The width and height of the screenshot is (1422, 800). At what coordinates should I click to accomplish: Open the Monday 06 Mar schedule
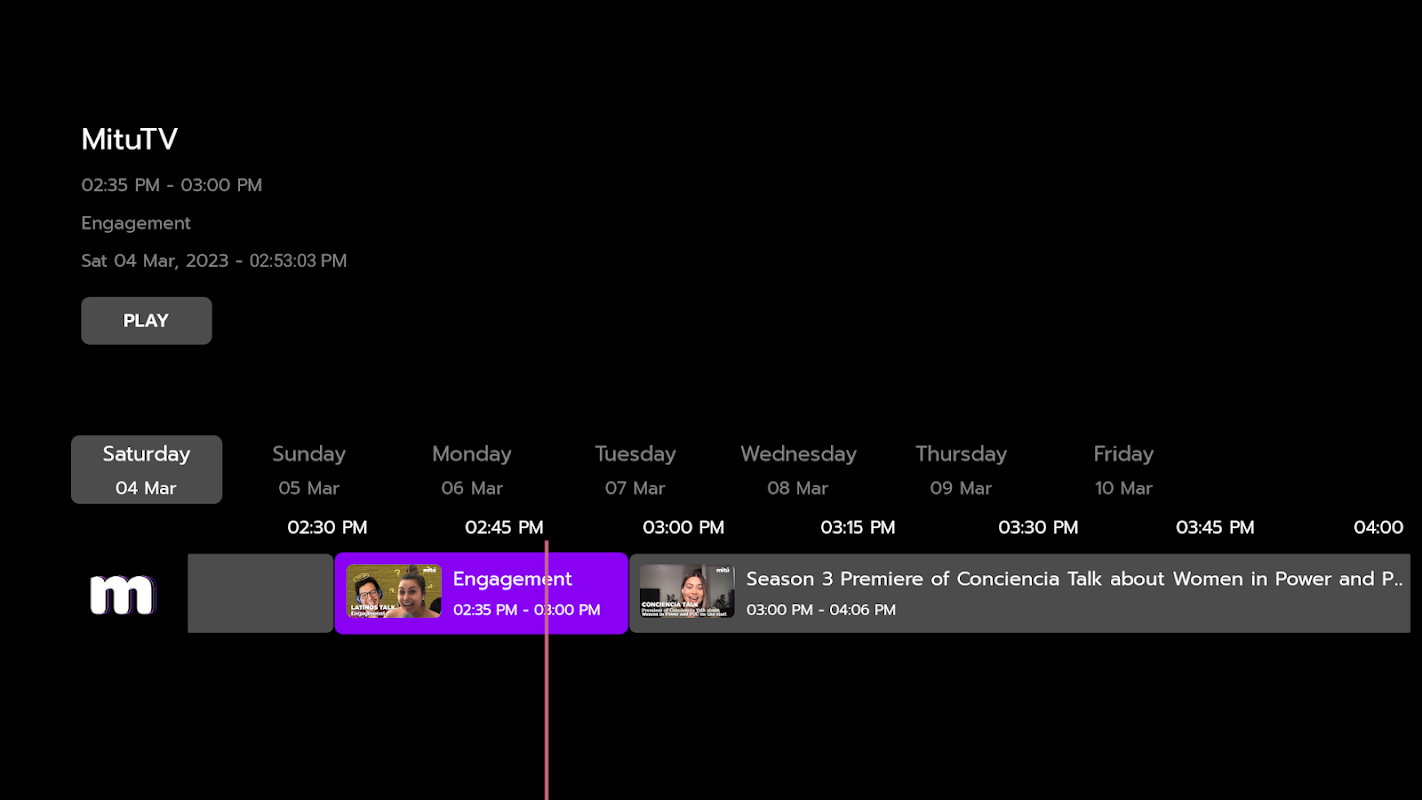(472, 470)
